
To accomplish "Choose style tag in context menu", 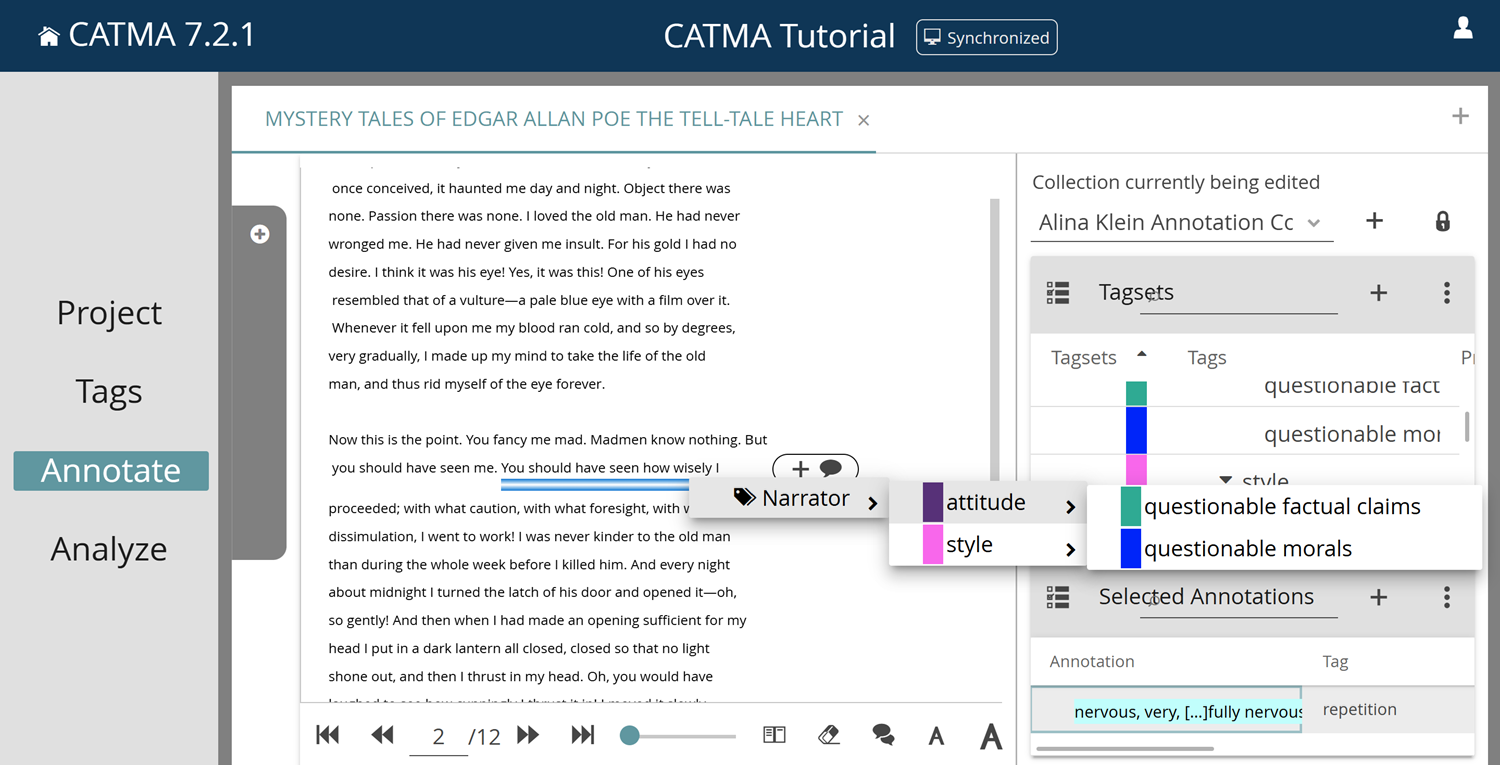I will pos(987,545).
